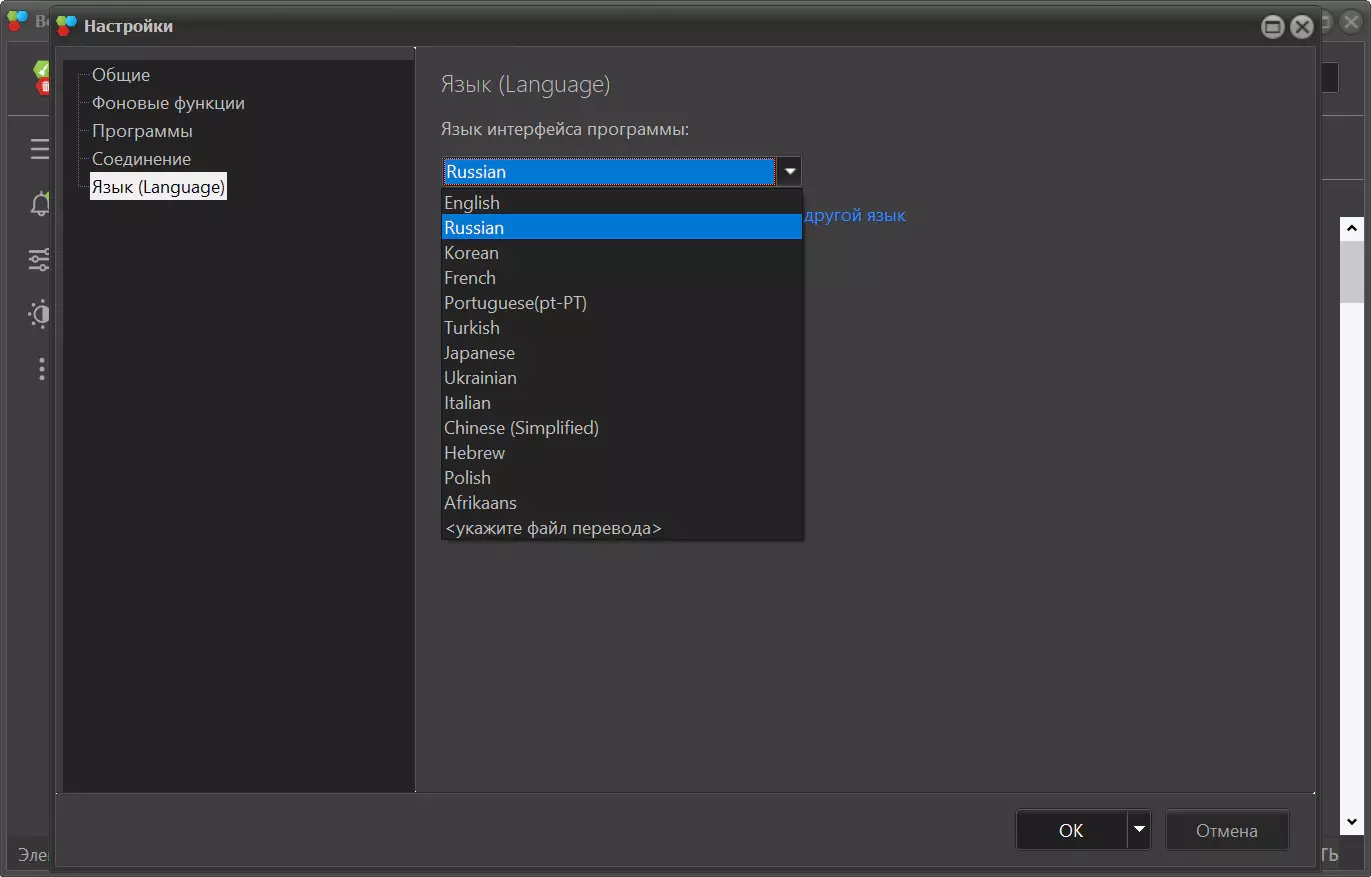Viewport: 1371px width, 877px height.
Task: Click the sliders settings icon in sidebar
Action: point(40,261)
